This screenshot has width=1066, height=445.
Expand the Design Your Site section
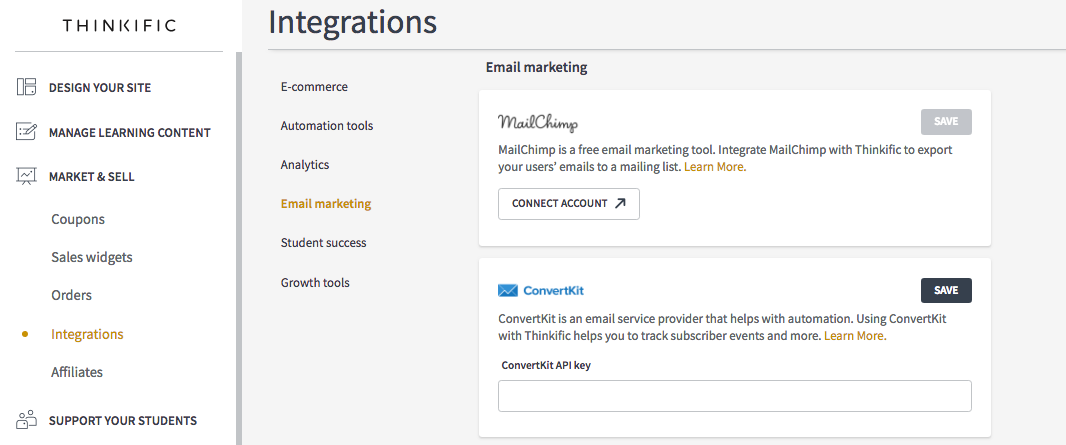pos(100,88)
